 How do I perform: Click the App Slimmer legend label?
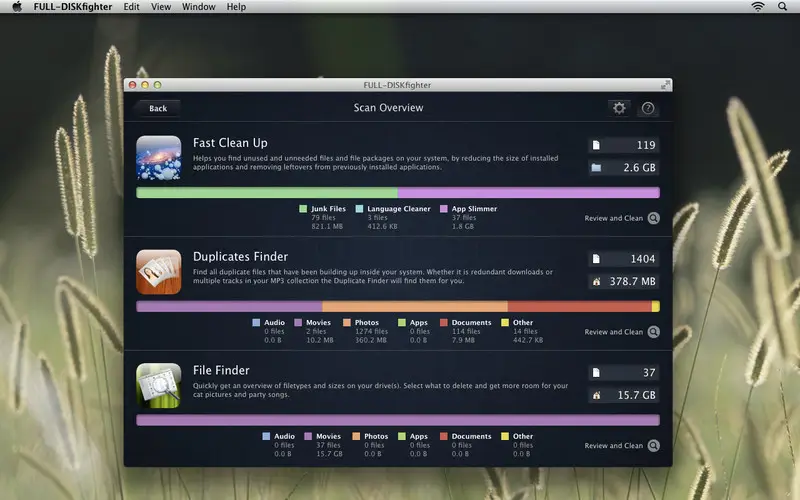point(474,209)
